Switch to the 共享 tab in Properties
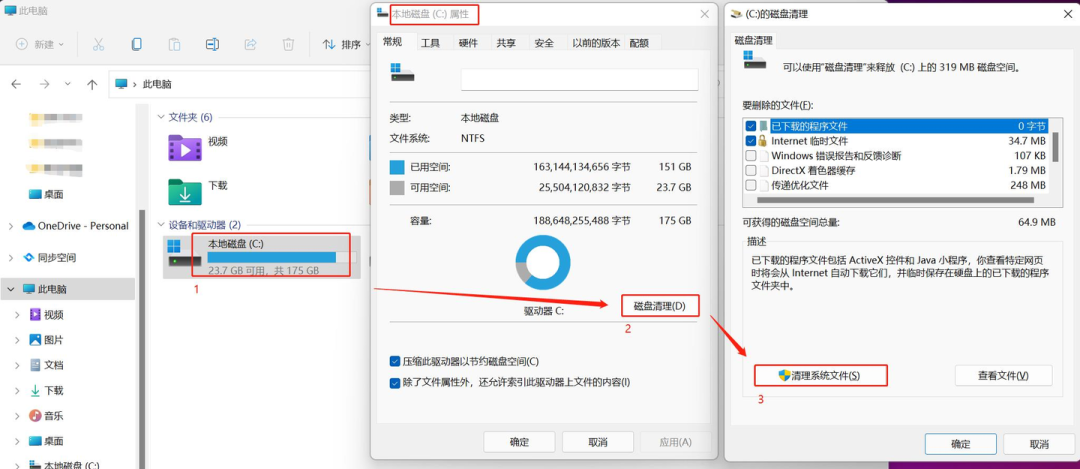The height and width of the screenshot is (469, 1080). [x=506, y=43]
